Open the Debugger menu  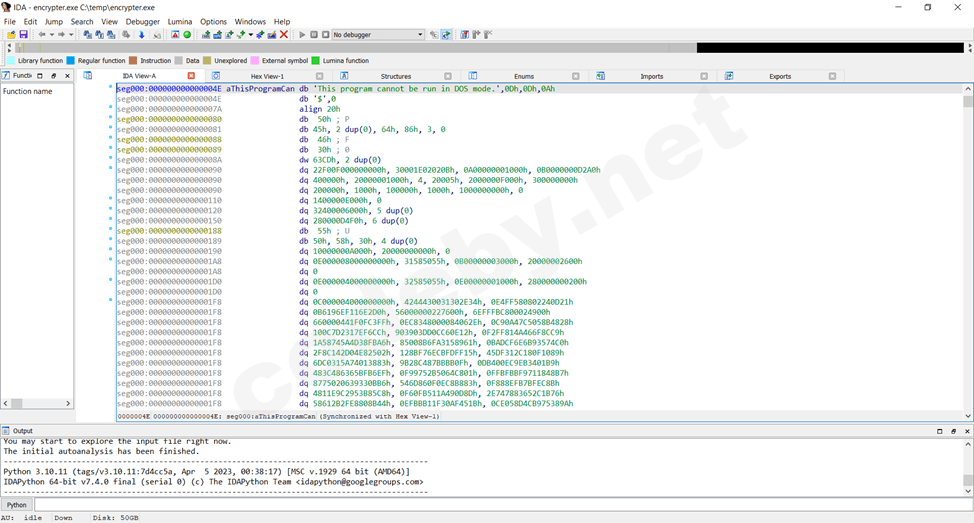142,21
